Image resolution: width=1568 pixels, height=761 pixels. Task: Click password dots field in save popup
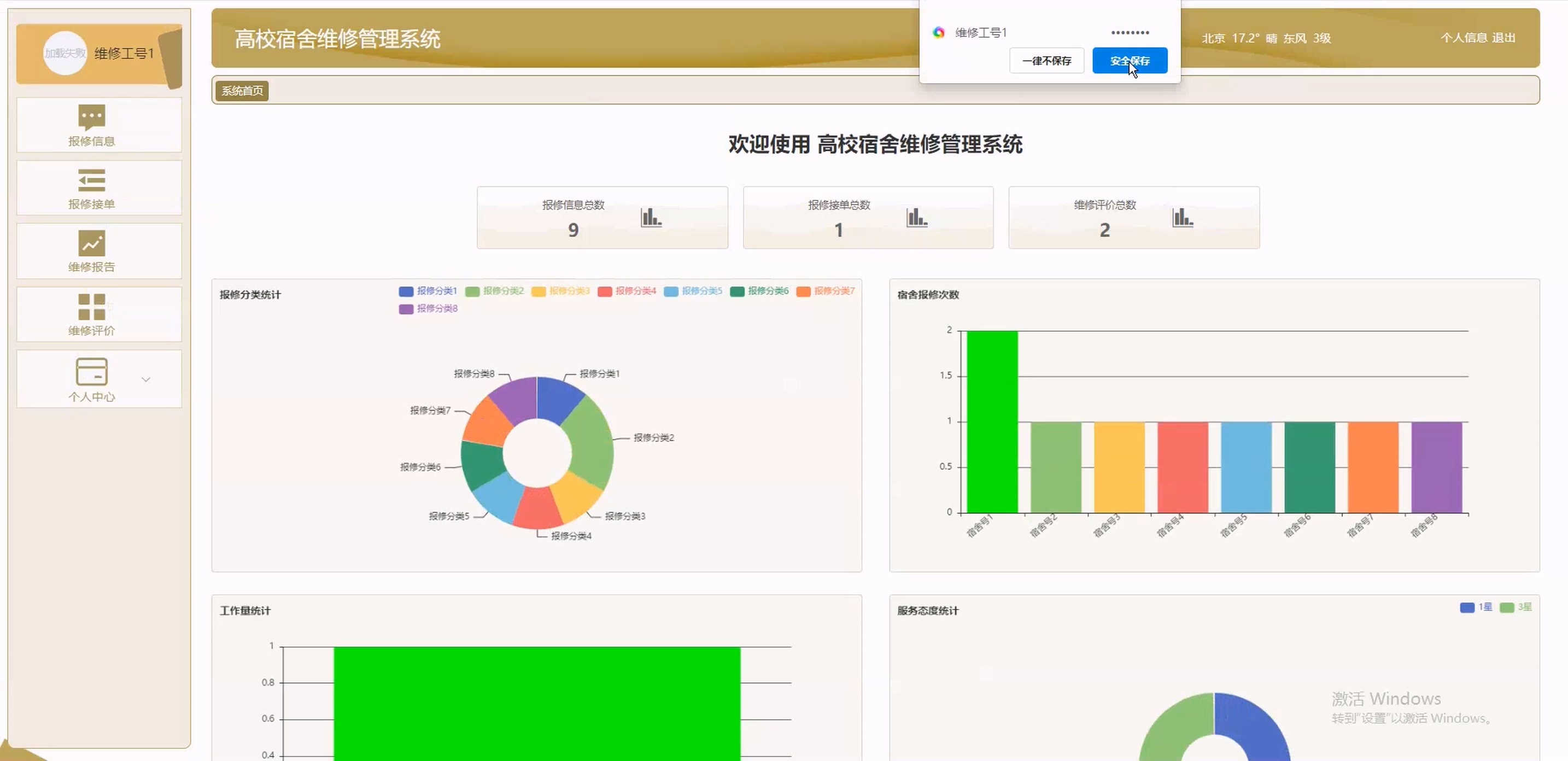1130,33
